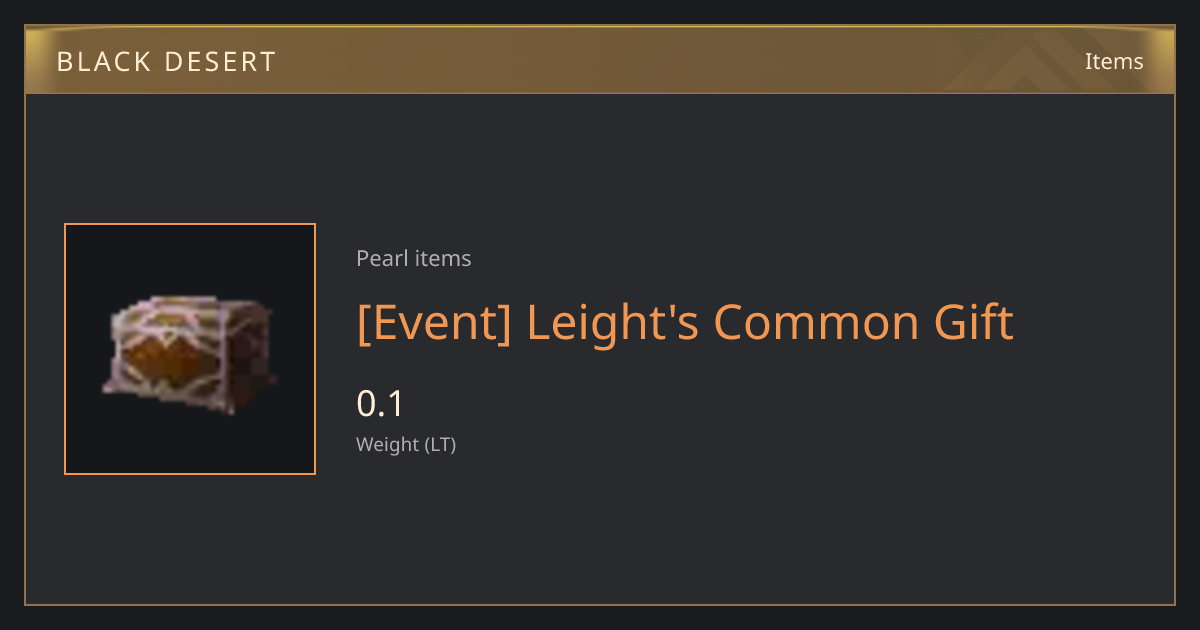The height and width of the screenshot is (630, 1200).
Task: Go to the Items section label
Action: point(1114,62)
